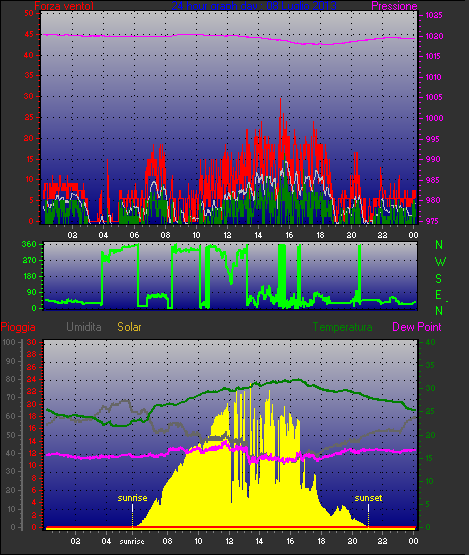469x555 pixels.
Task: Click the 'Forza vento' axis title
Action: 64,6
